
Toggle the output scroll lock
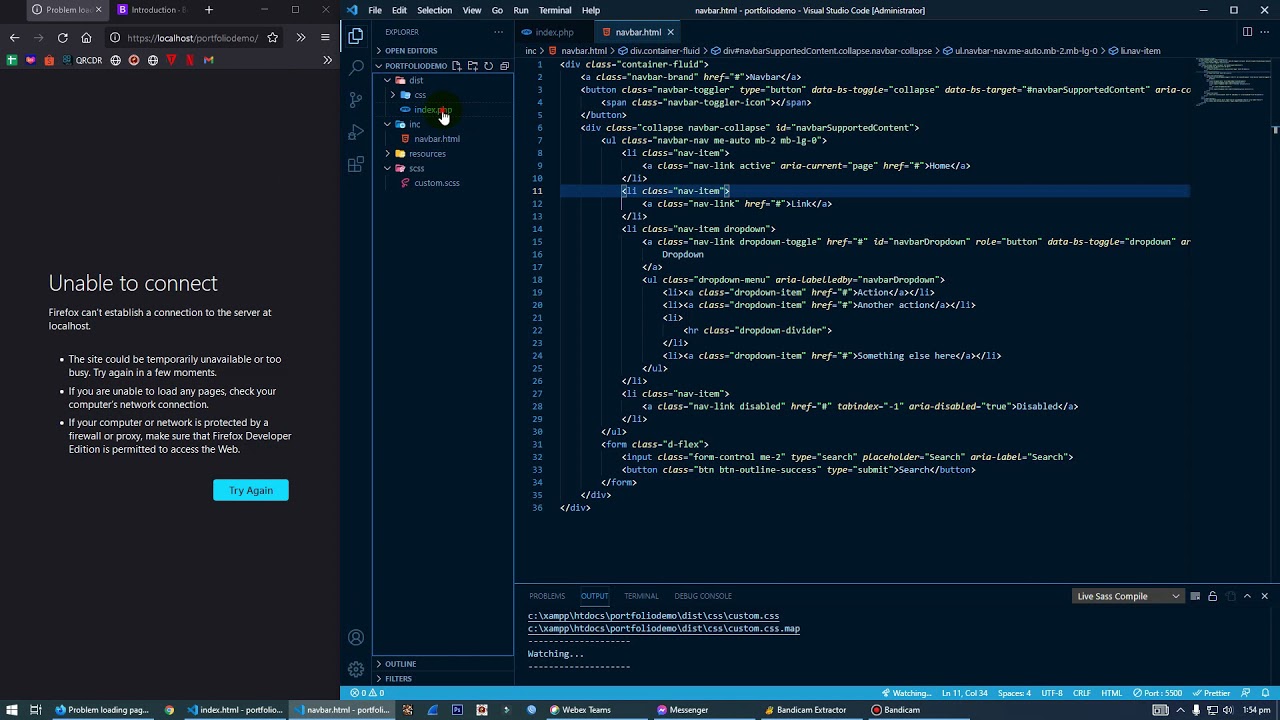[1212, 596]
